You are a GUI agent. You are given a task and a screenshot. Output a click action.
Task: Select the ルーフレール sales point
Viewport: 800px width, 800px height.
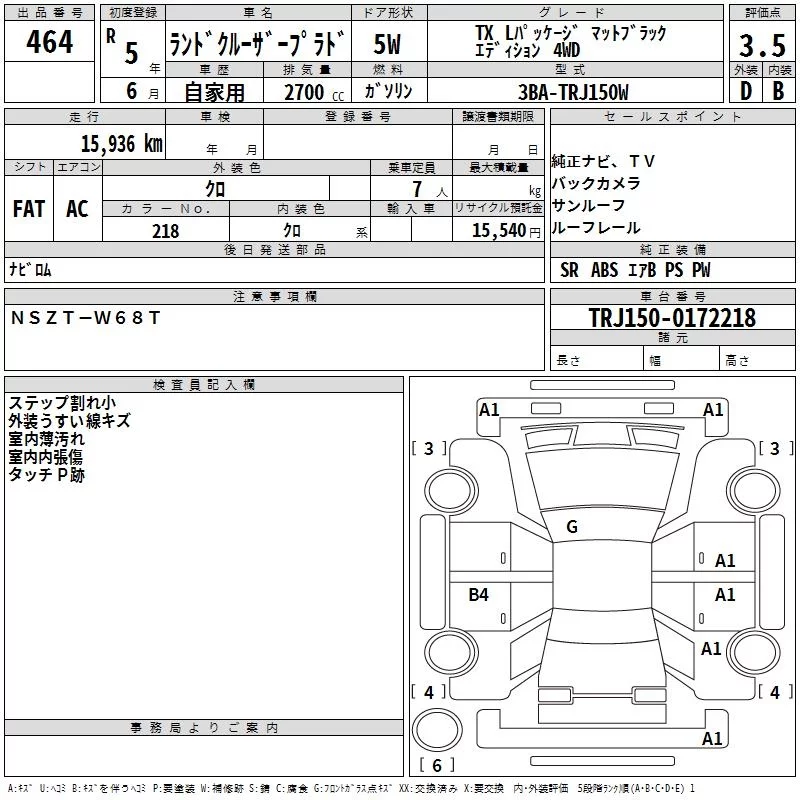pos(596,228)
